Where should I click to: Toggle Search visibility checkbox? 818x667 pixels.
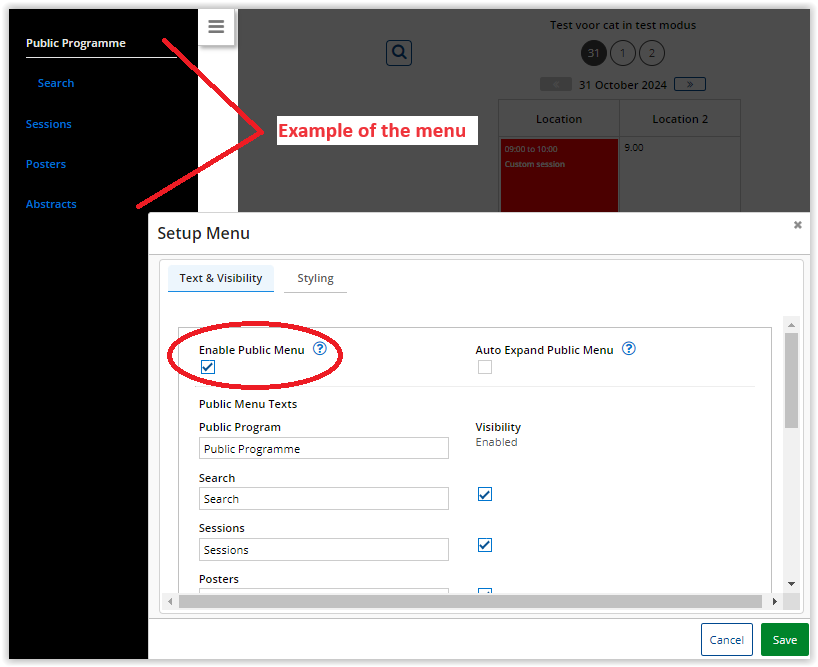pos(485,494)
